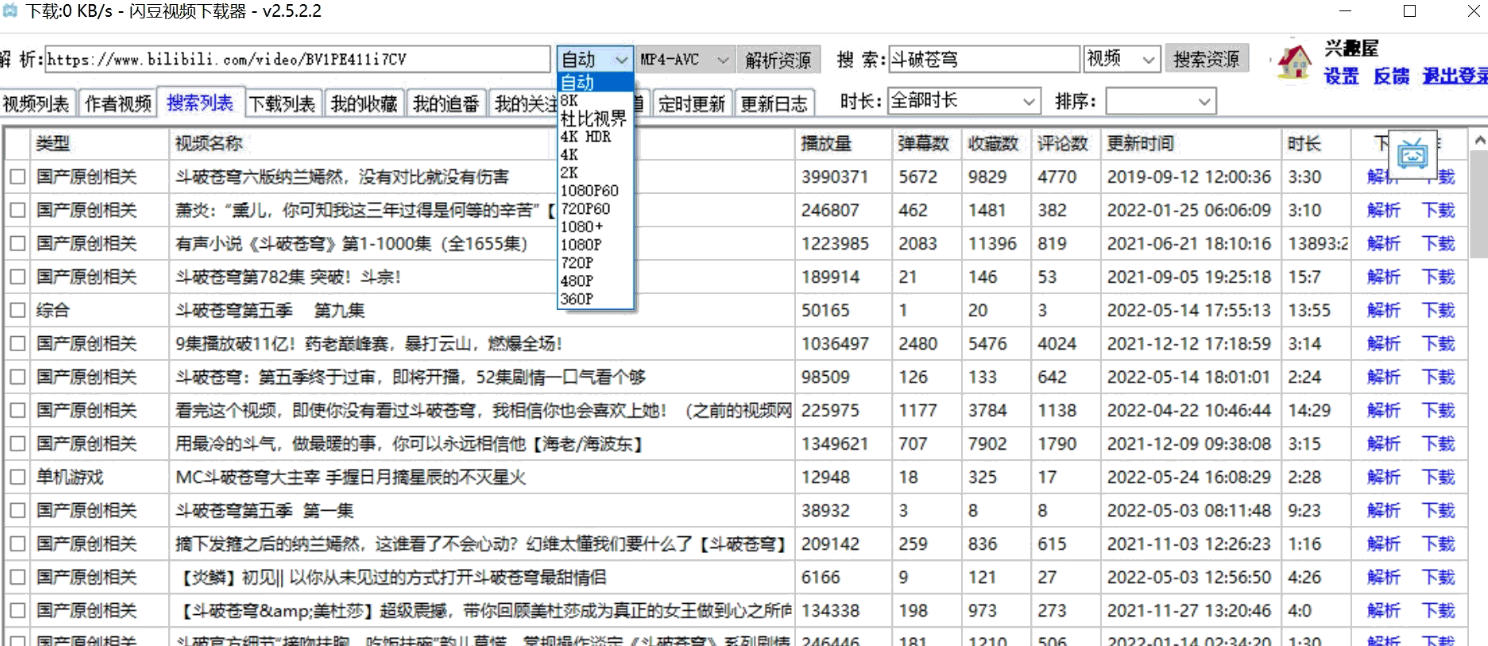The image size is (1488, 646).
Task: Click 下载 on the 萧炎 video row
Action: point(1438,210)
